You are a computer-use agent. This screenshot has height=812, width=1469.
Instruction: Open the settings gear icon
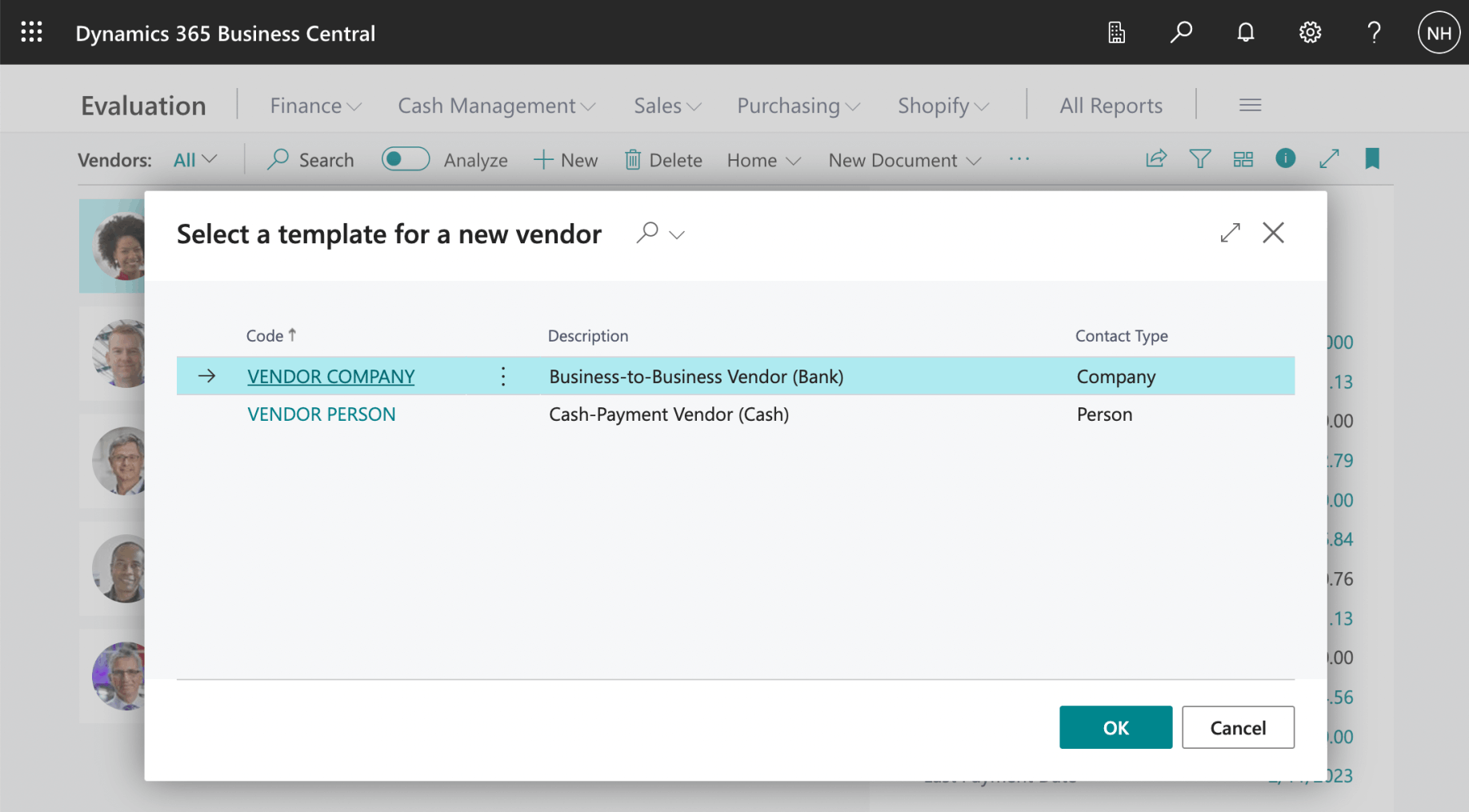(1310, 32)
